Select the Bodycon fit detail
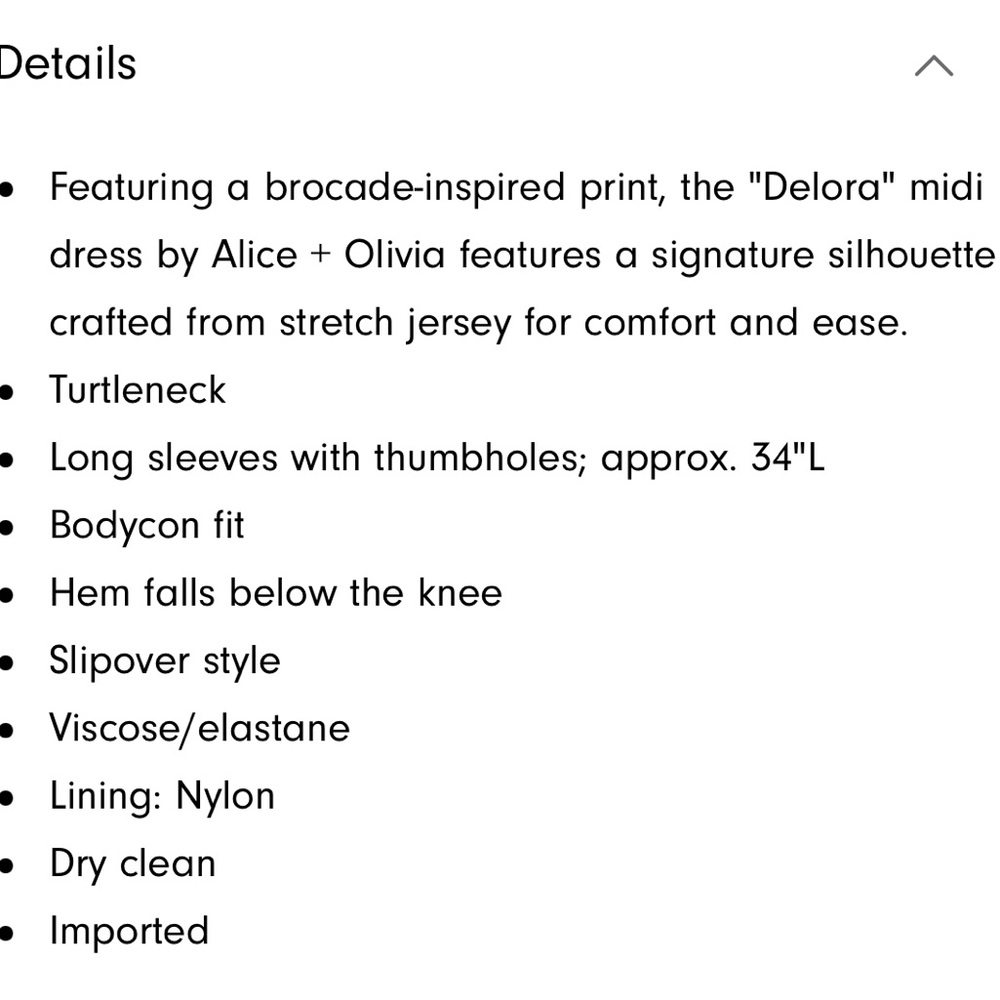 (x=147, y=526)
